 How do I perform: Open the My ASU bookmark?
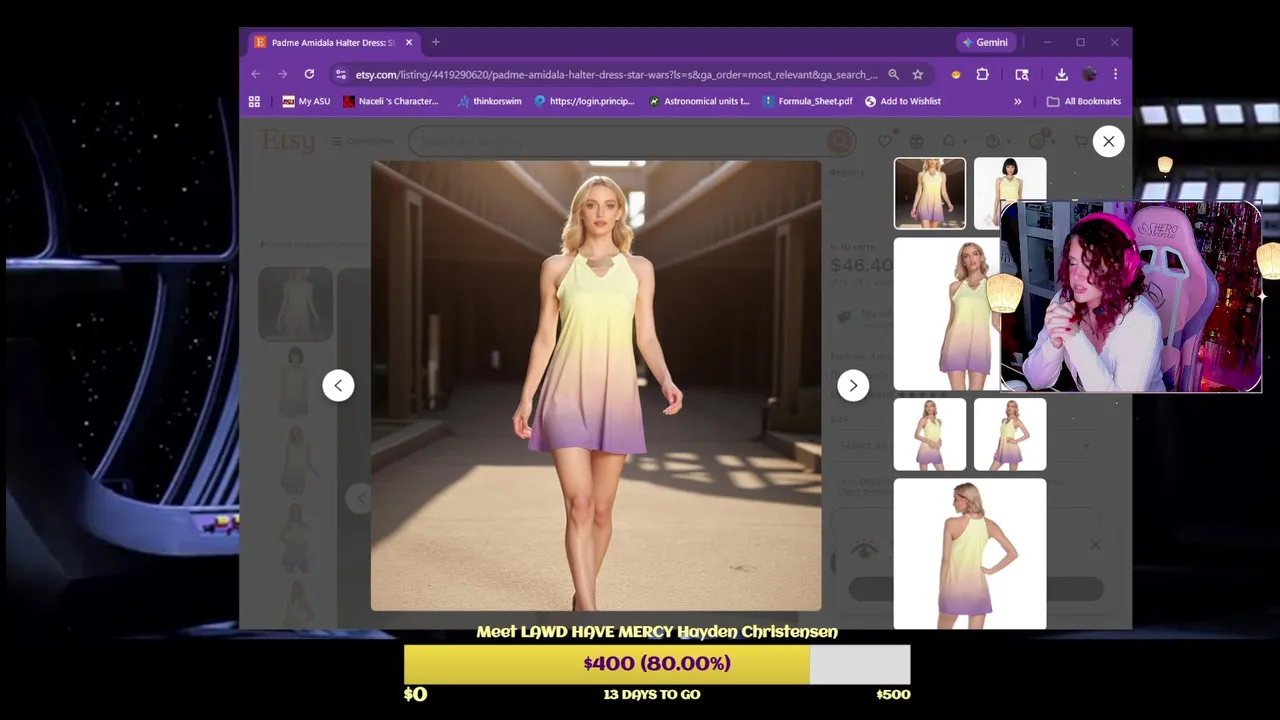click(x=306, y=101)
